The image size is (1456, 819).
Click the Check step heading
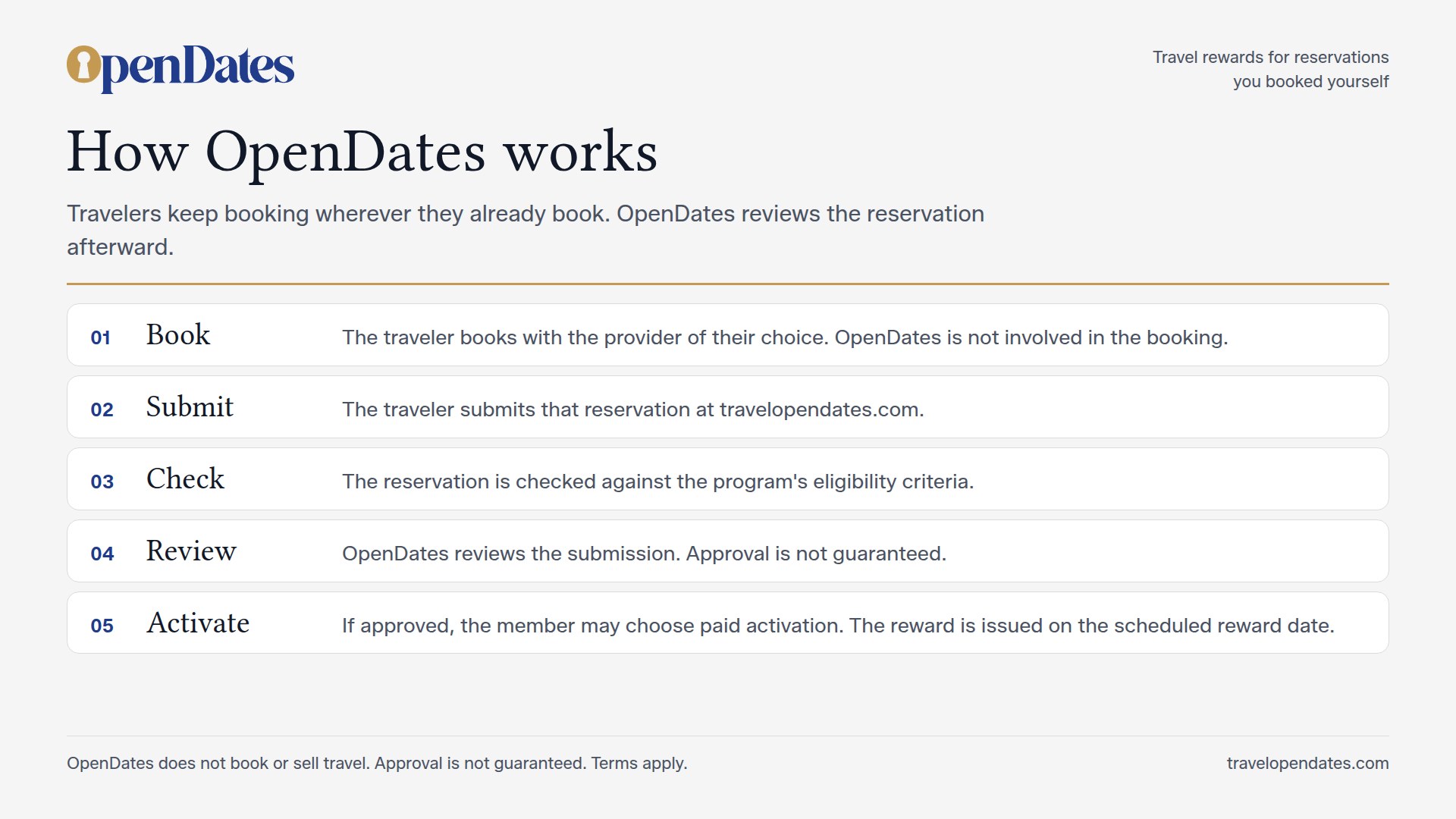pyautogui.click(x=185, y=479)
